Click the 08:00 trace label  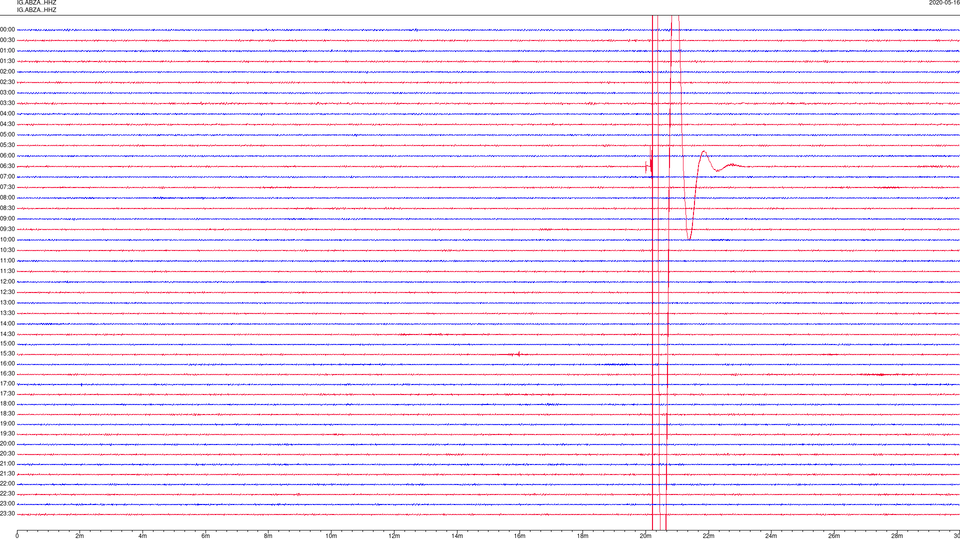[7, 198]
